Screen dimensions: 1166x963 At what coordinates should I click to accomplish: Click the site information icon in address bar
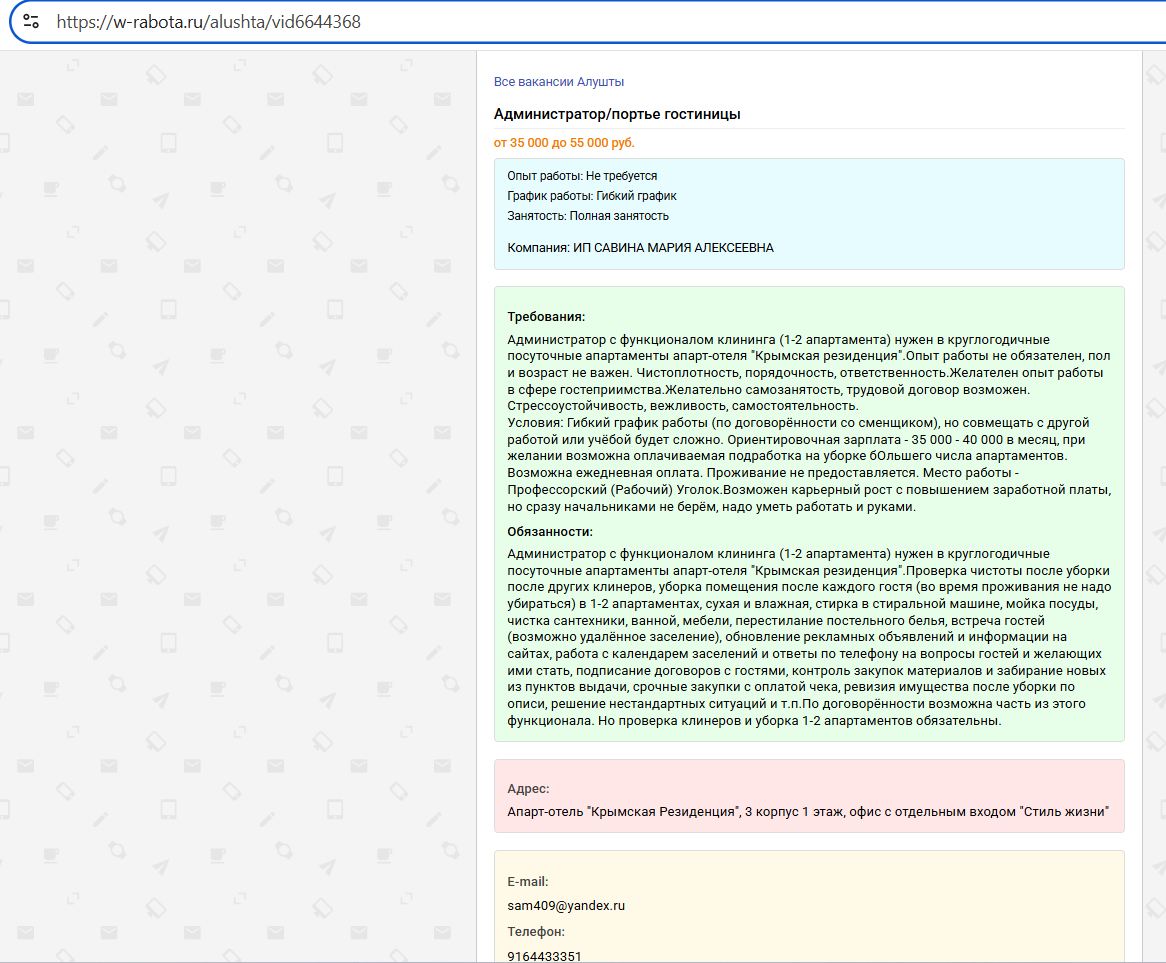click(x=31, y=22)
